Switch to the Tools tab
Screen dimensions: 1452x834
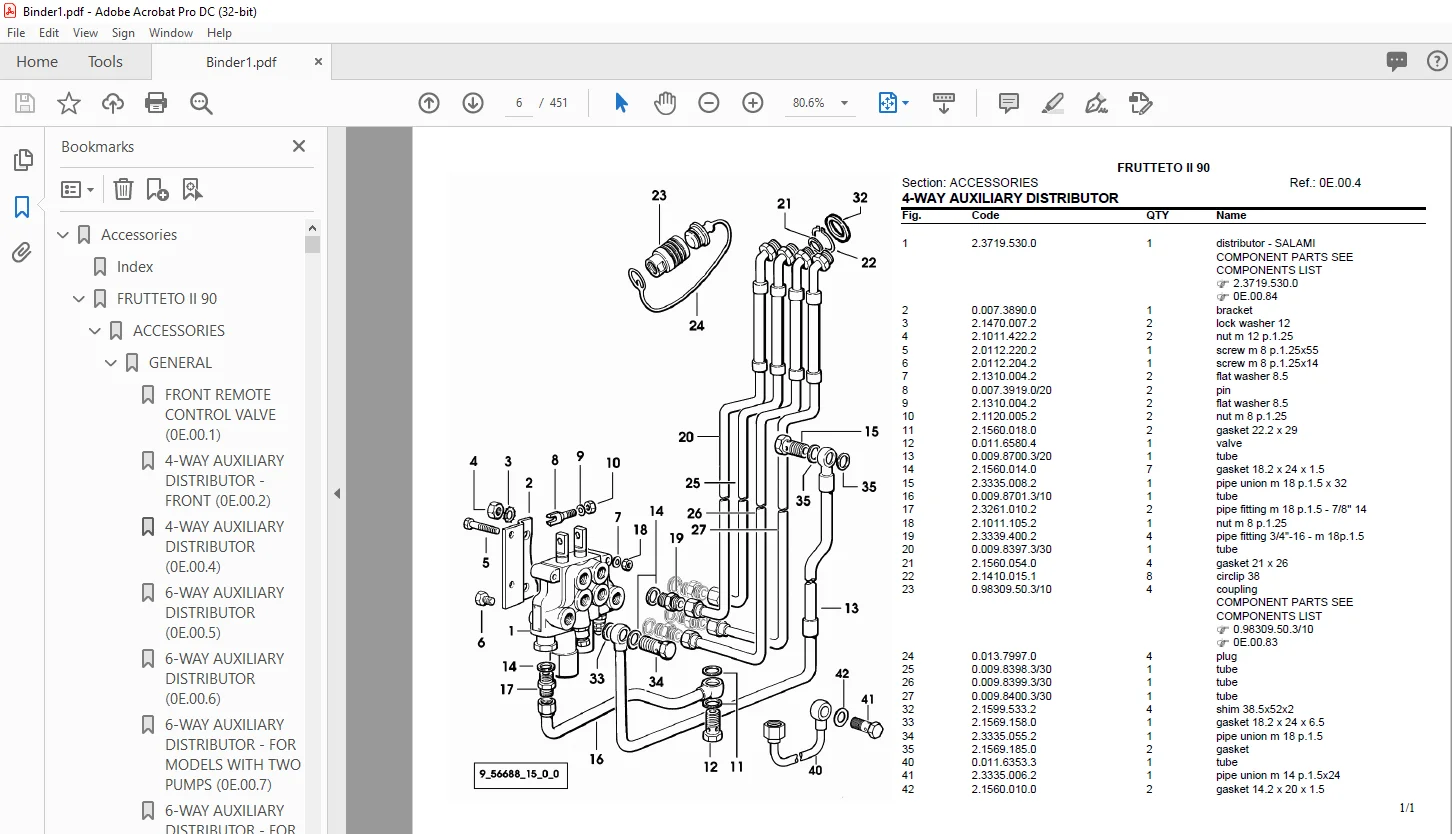105,62
